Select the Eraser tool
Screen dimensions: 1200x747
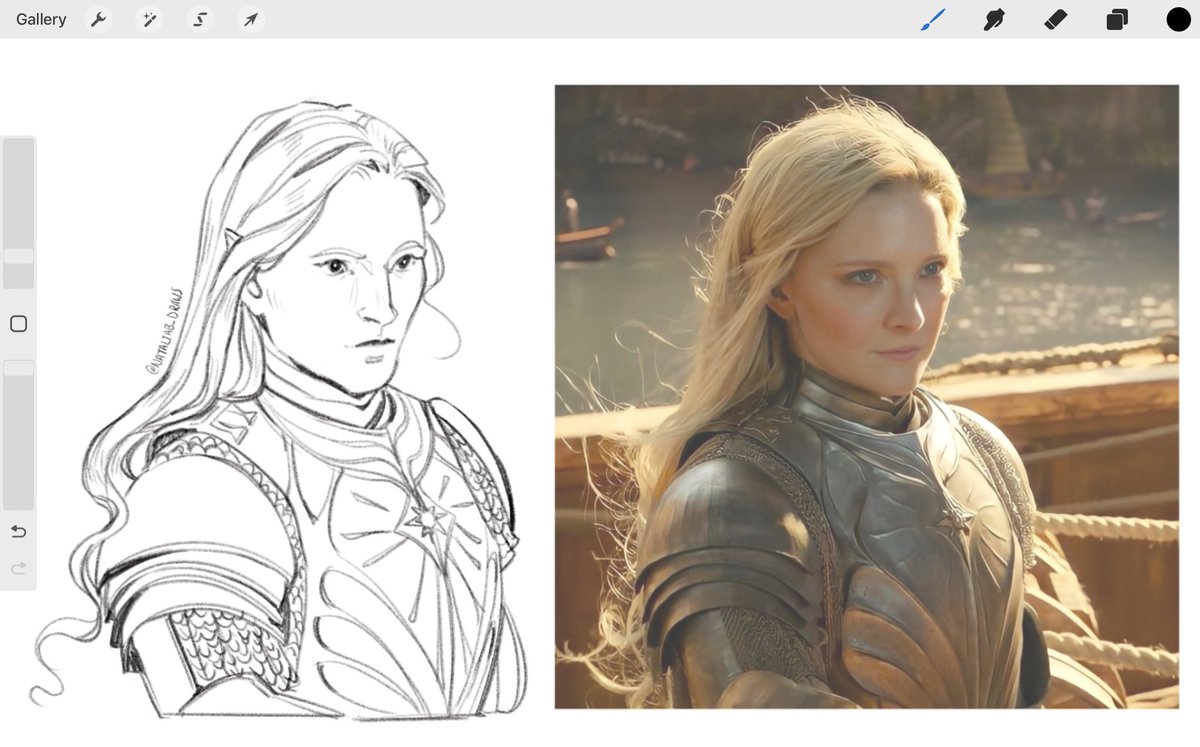1056,19
